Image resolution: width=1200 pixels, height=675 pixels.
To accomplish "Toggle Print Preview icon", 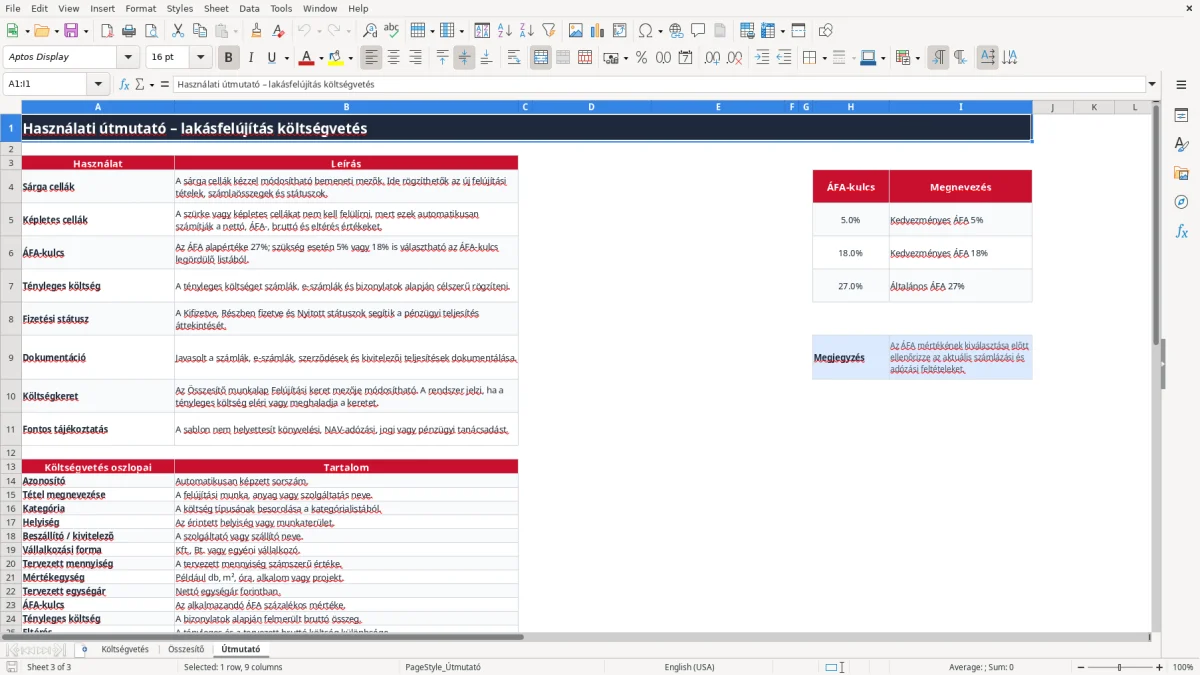I will (151, 31).
